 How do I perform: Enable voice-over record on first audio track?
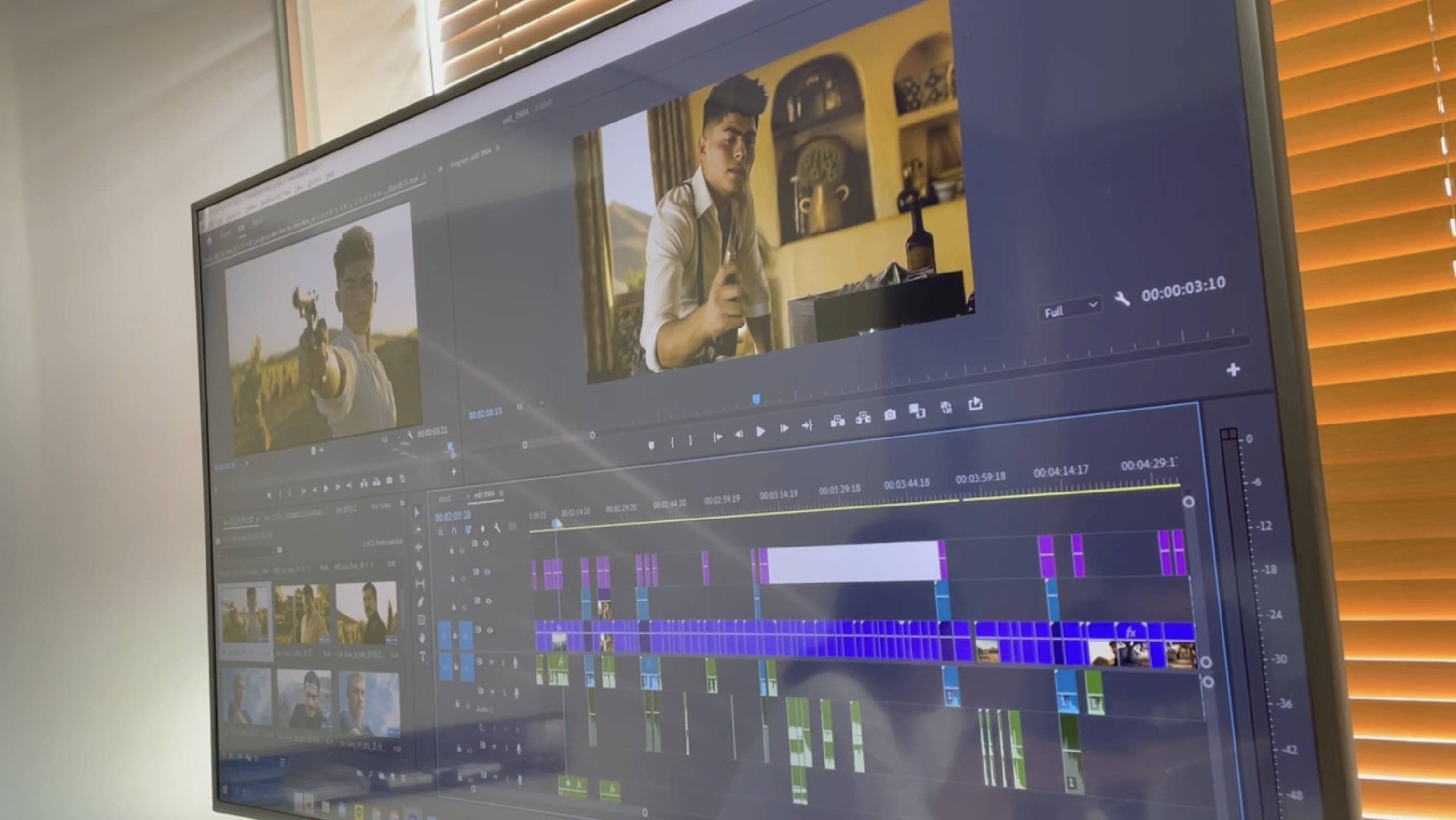point(515,663)
